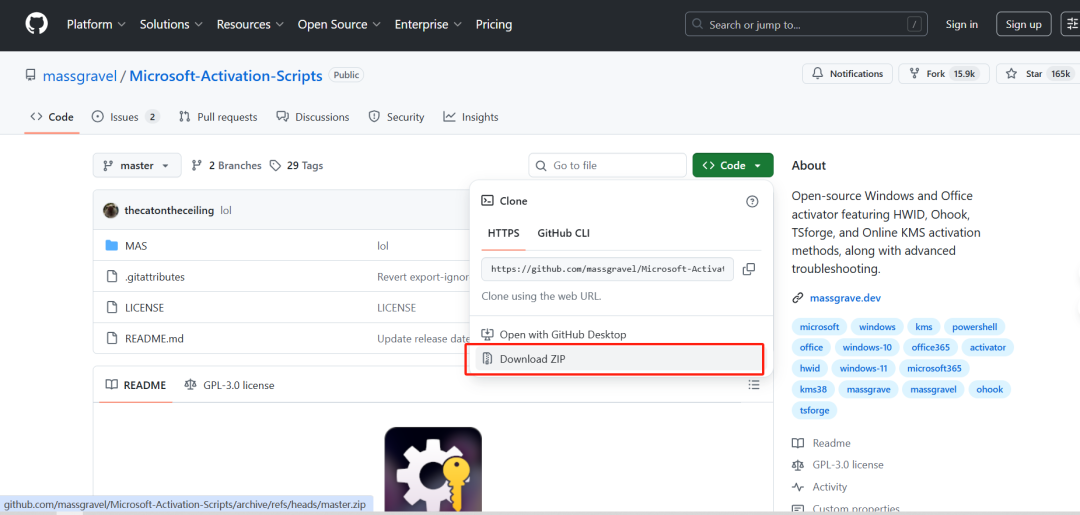Select the clone URL text field
1080x515 pixels.
[x=608, y=269]
